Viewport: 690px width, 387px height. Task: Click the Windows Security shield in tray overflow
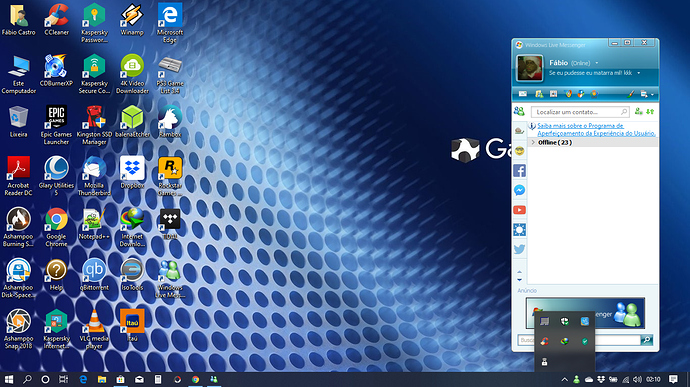point(565,321)
